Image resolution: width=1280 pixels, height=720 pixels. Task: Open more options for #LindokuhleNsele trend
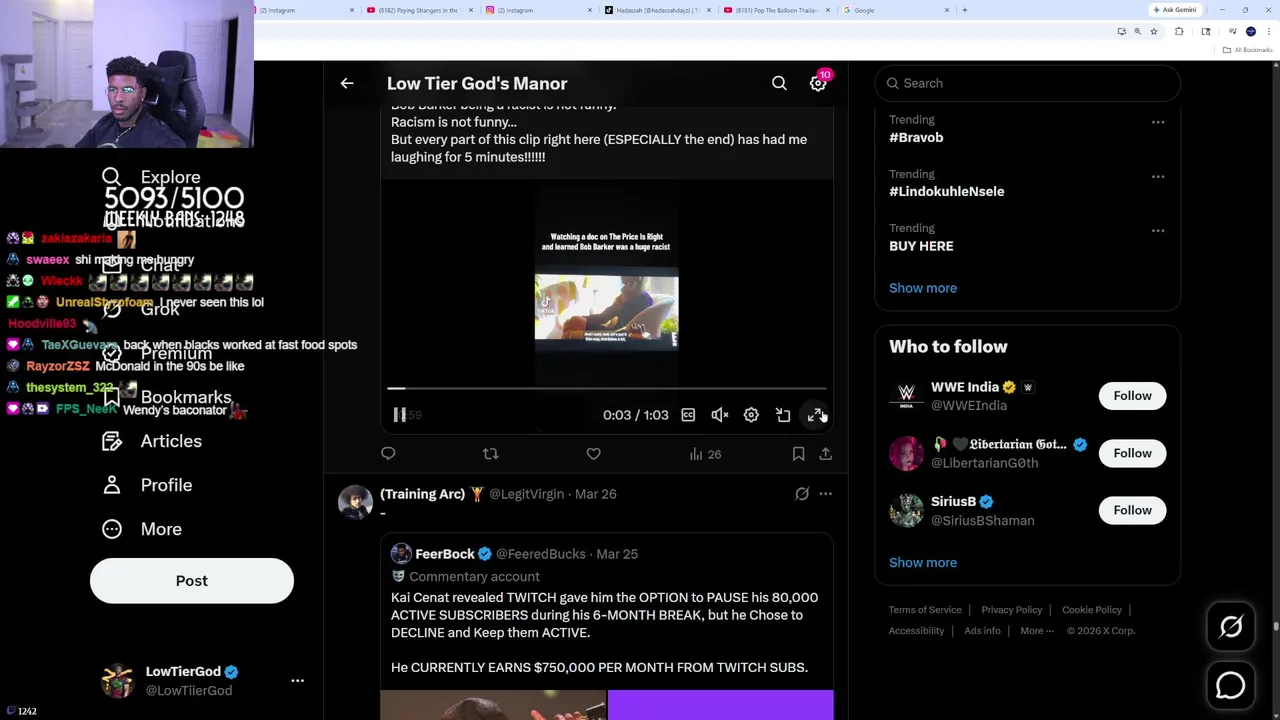coord(1157,176)
